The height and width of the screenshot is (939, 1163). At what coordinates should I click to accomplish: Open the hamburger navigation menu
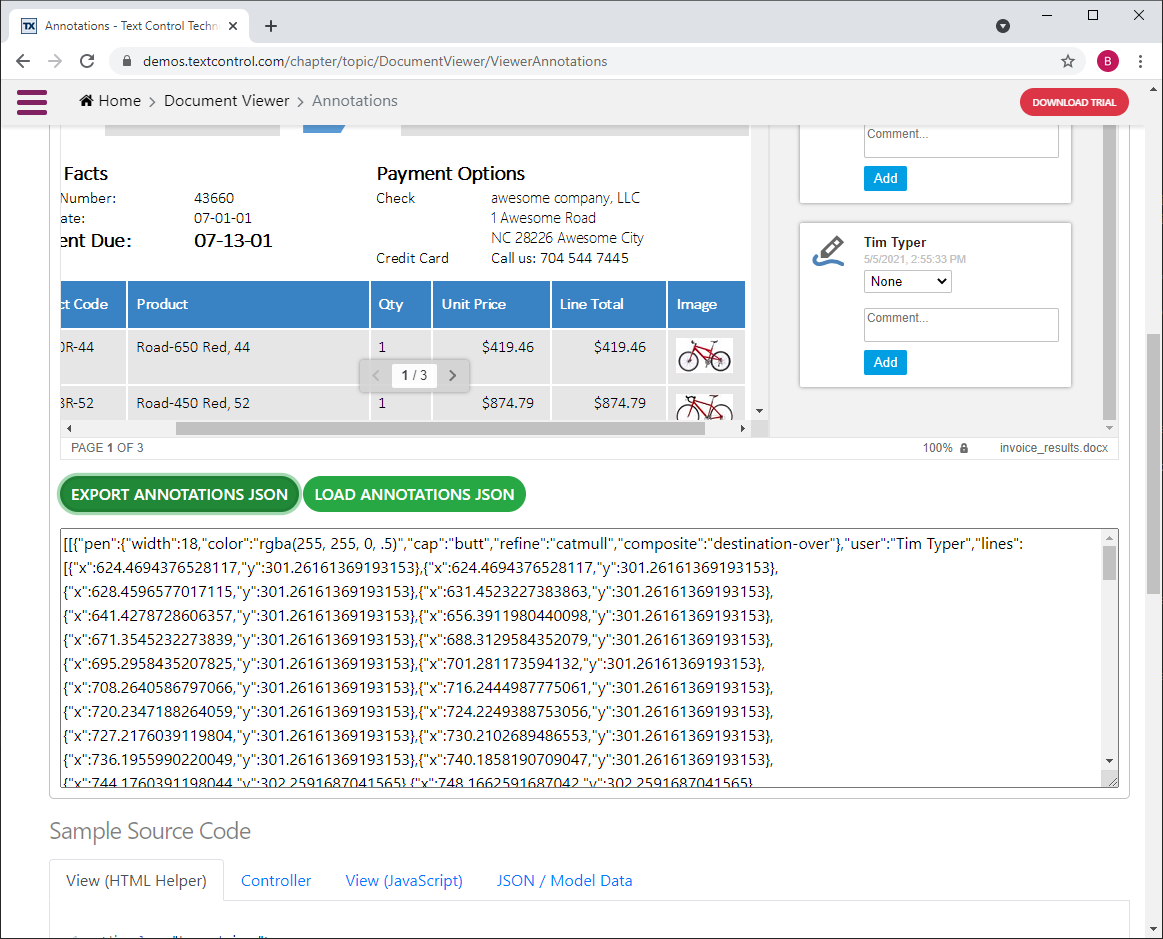pyautogui.click(x=31, y=101)
